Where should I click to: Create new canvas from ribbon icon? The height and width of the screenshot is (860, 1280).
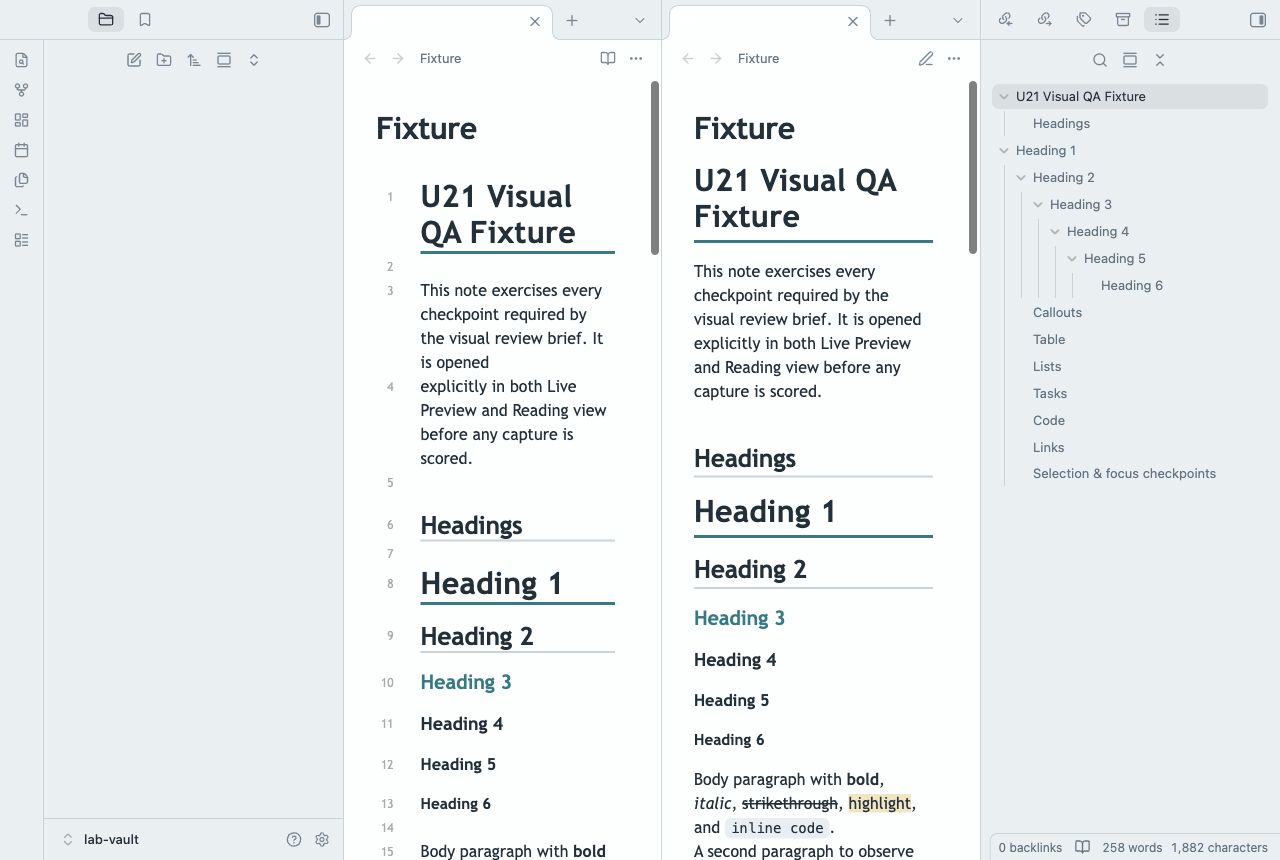22,120
